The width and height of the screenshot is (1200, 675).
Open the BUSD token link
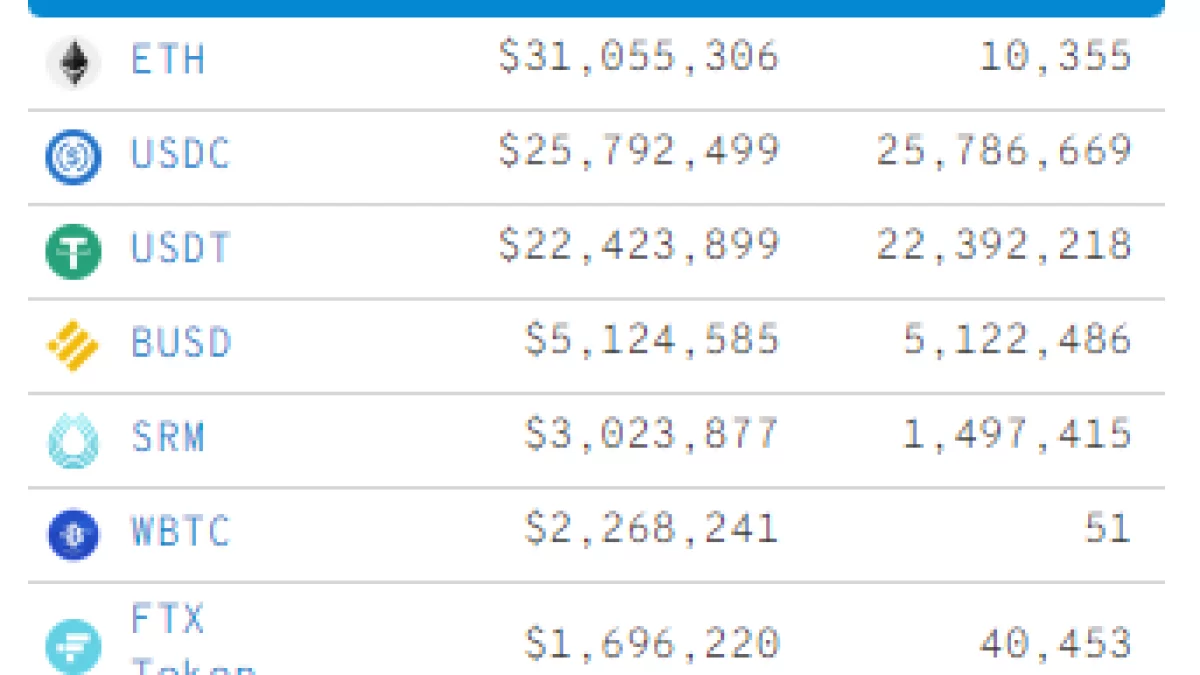tap(181, 343)
